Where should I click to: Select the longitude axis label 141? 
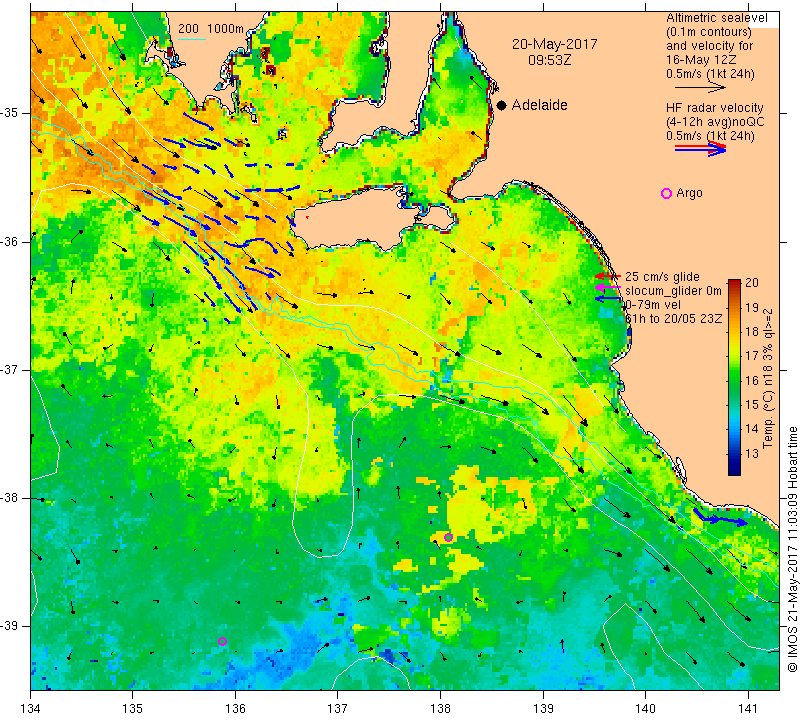point(748,708)
